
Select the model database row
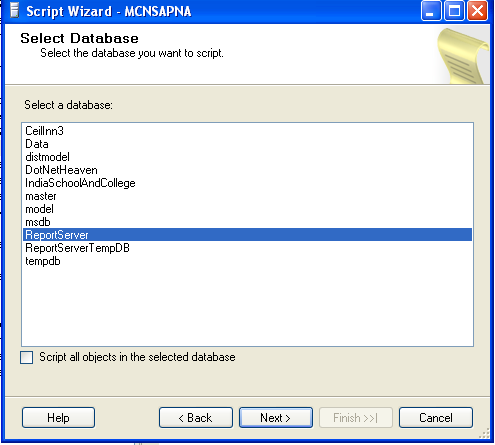(247, 209)
